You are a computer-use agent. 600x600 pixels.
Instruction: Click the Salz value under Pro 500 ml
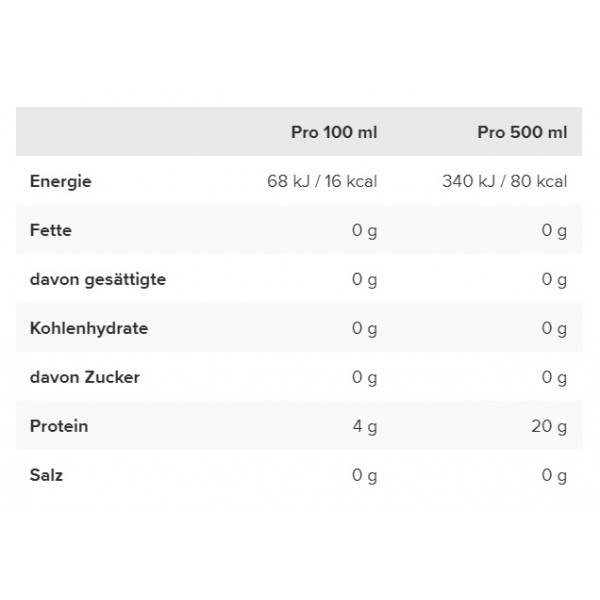554,476
